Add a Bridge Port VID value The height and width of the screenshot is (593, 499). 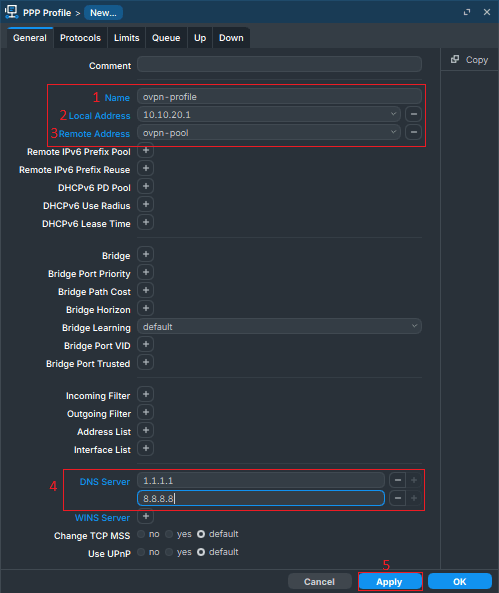[146, 345]
